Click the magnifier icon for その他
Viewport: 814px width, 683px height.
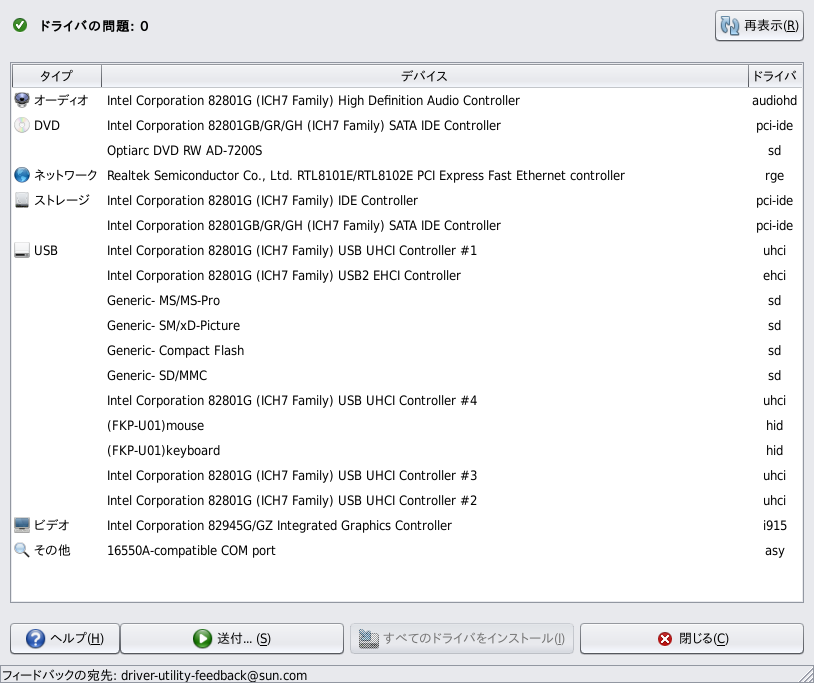(22, 550)
